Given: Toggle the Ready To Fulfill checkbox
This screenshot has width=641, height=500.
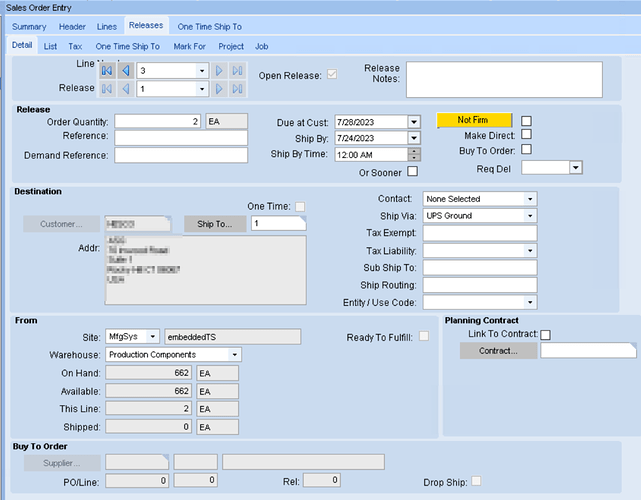Looking at the screenshot, I should click(x=424, y=336).
